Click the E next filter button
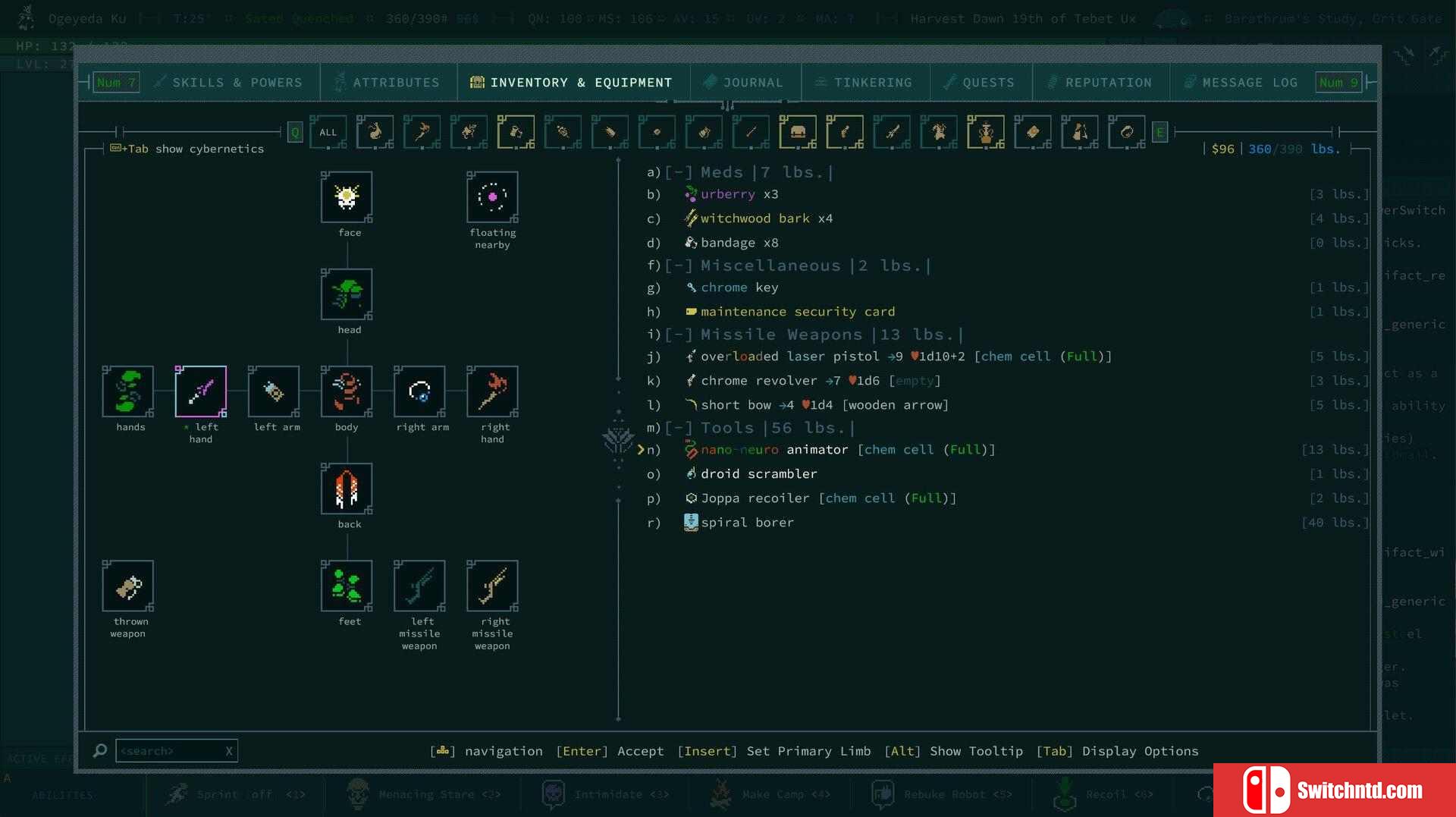1456x817 pixels. 1159,132
